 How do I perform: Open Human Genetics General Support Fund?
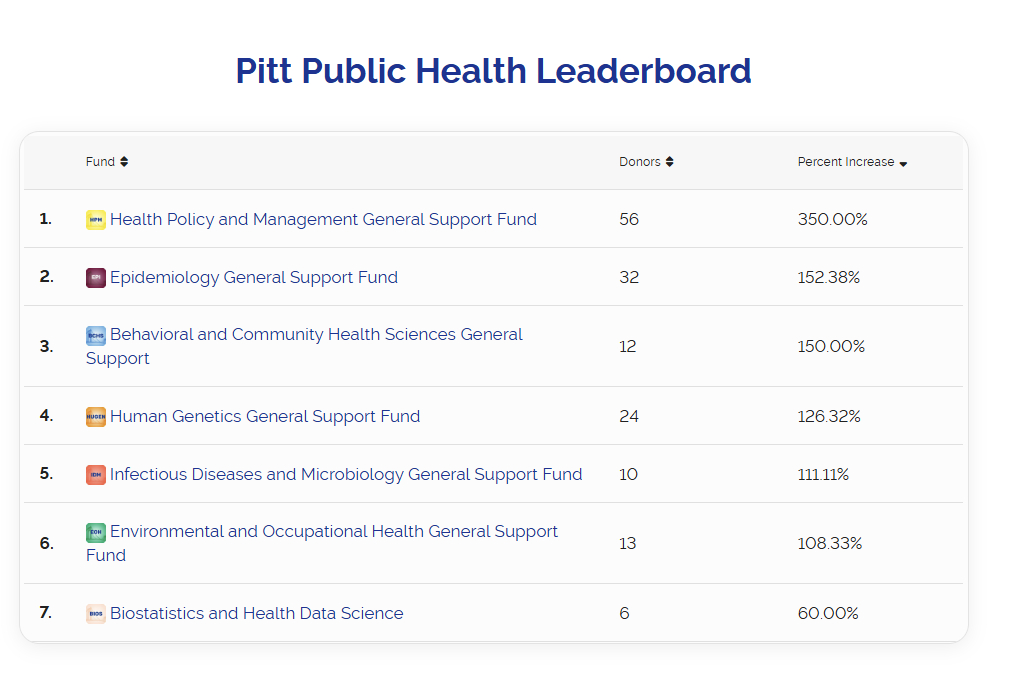[265, 416]
